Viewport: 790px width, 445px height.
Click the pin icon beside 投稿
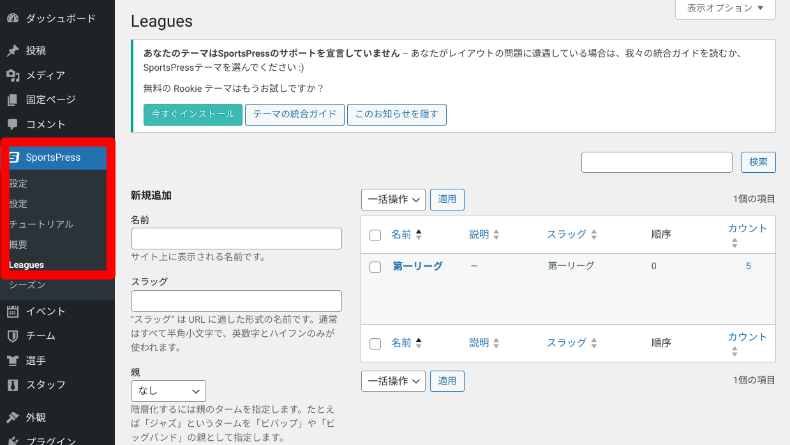coord(13,50)
